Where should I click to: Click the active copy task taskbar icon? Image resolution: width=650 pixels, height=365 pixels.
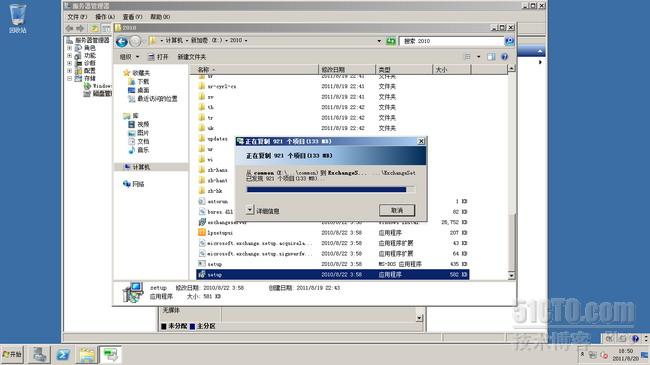111,355
